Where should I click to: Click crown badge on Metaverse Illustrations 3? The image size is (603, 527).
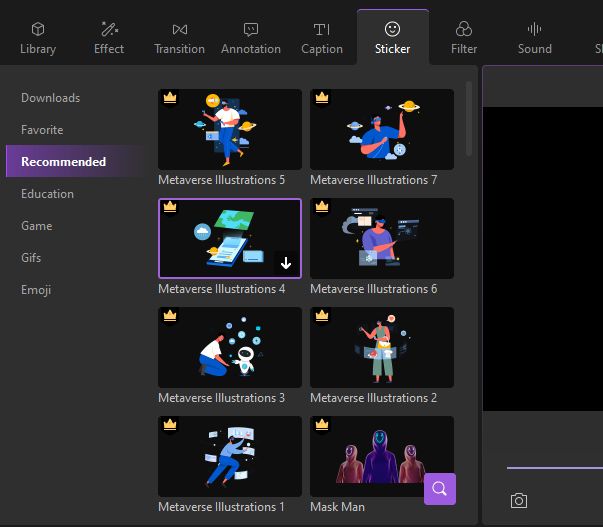point(170,315)
